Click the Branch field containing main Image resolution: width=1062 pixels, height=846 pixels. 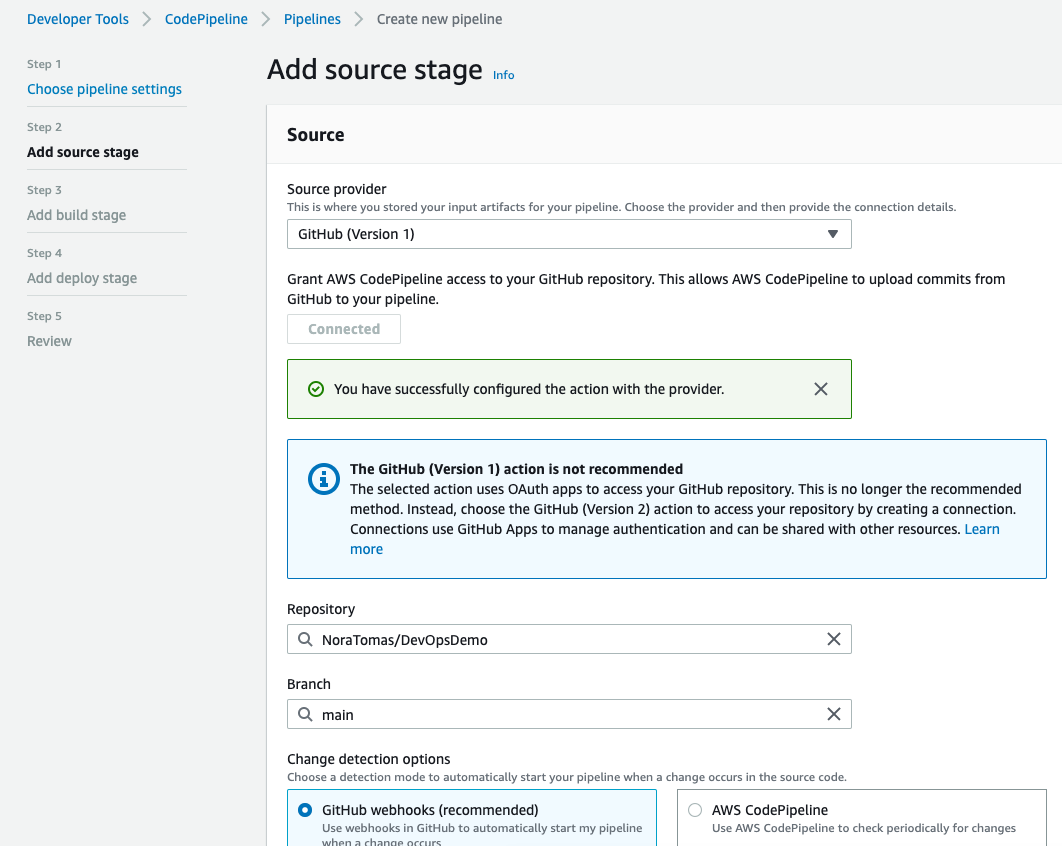click(569, 714)
